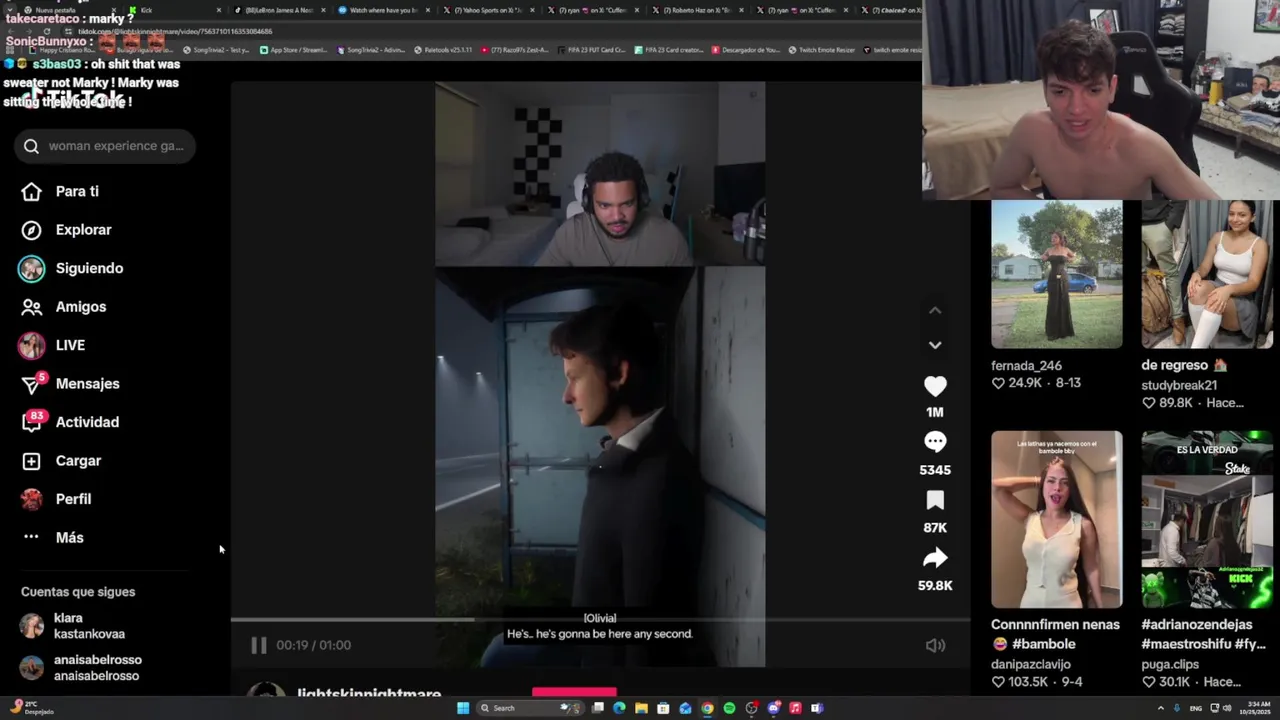Open the #bambole danipazclavijo thumbnail
The height and width of the screenshot is (720, 1280).
pos(1056,519)
